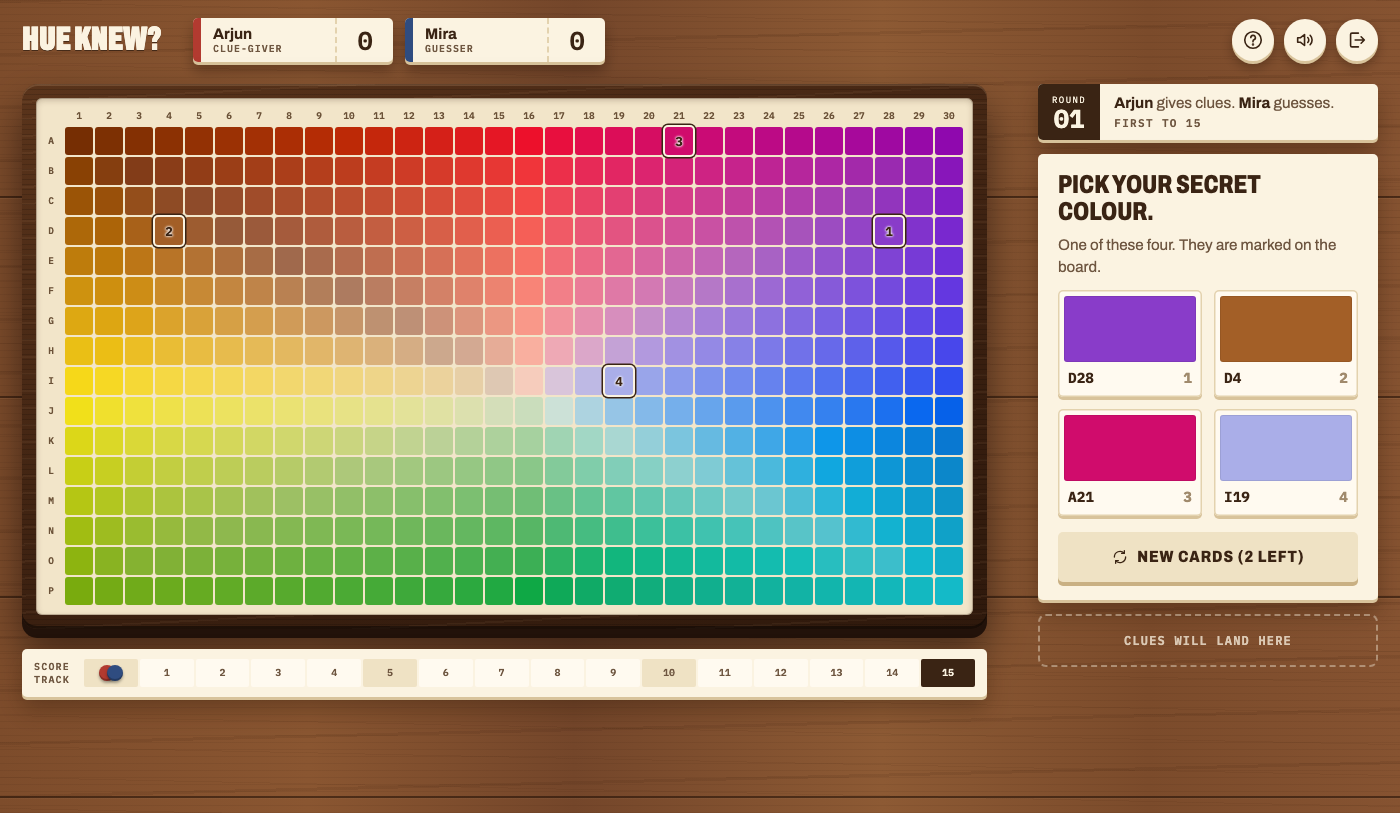Click board cell marked 2 at D4
This screenshot has height=813, width=1400.
(x=169, y=231)
